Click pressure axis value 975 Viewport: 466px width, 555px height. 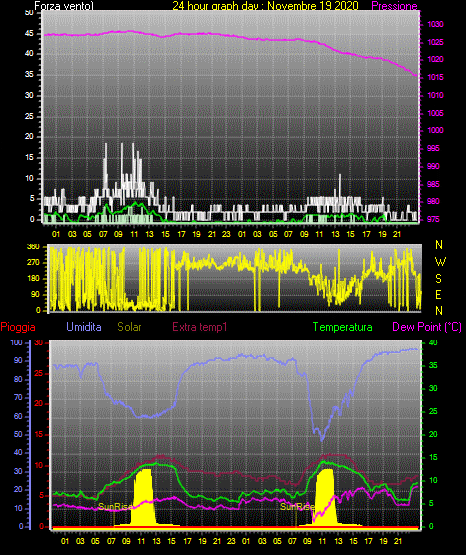coord(433,219)
